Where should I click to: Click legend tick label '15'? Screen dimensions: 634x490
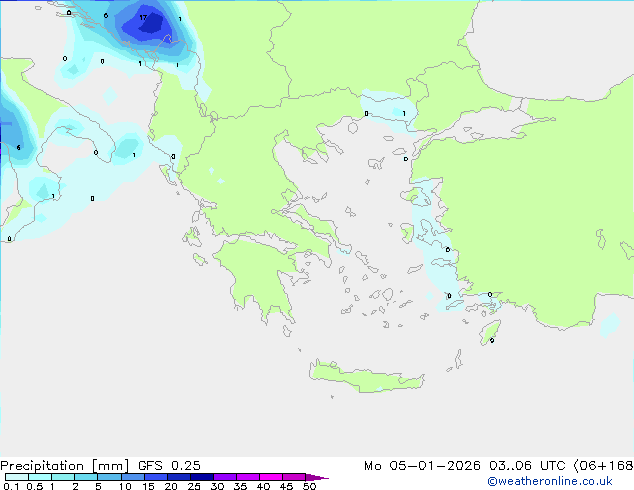(x=148, y=486)
